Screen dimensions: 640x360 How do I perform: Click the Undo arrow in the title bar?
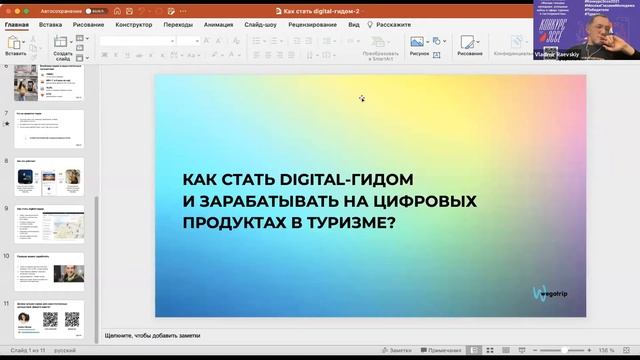tap(142, 11)
